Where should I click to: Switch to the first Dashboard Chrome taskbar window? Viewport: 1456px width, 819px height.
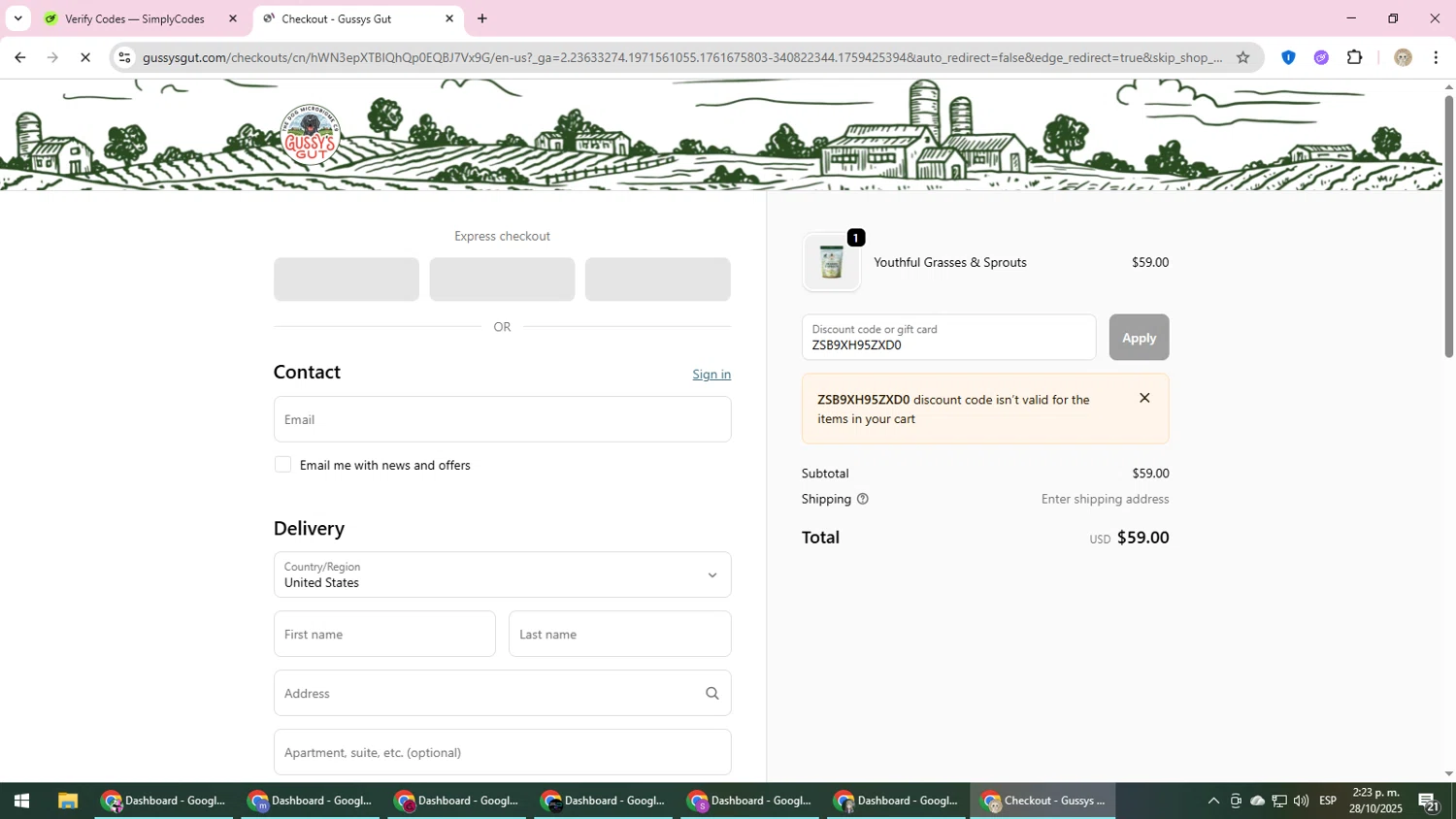(164, 801)
